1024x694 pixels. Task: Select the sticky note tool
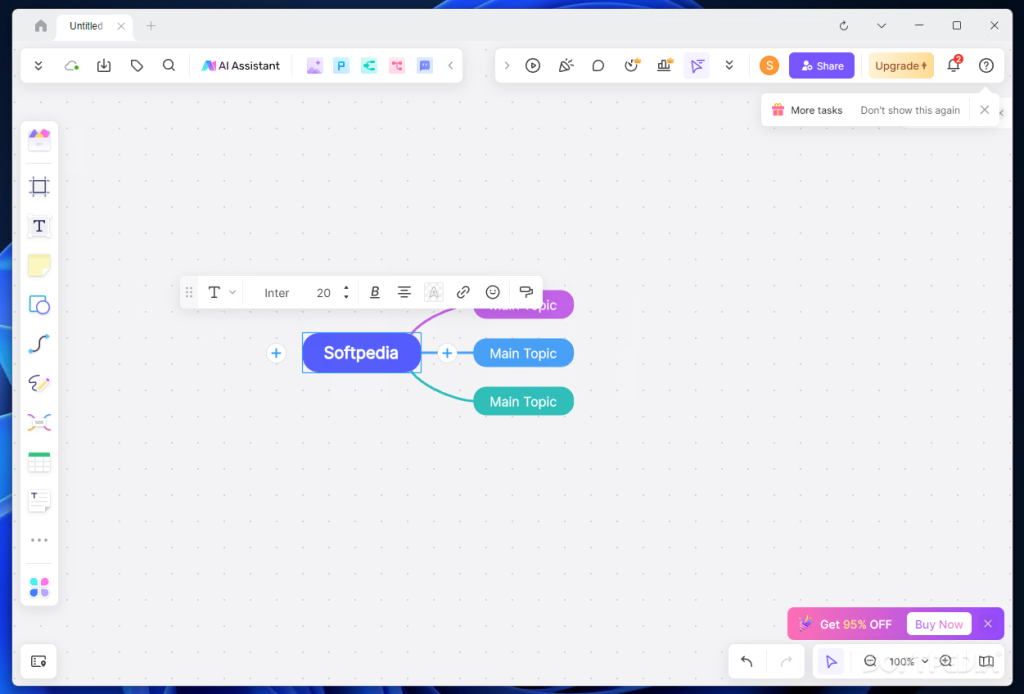tap(39, 265)
